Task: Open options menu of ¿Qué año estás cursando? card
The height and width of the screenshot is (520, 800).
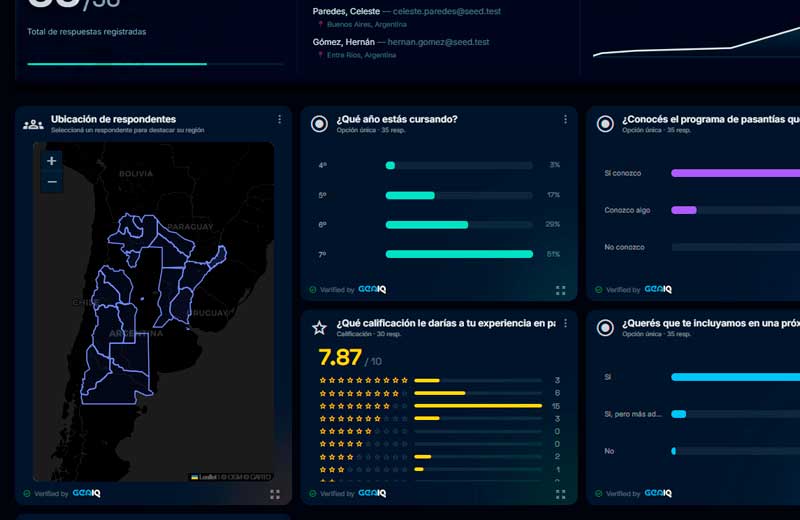Action: 565,119
